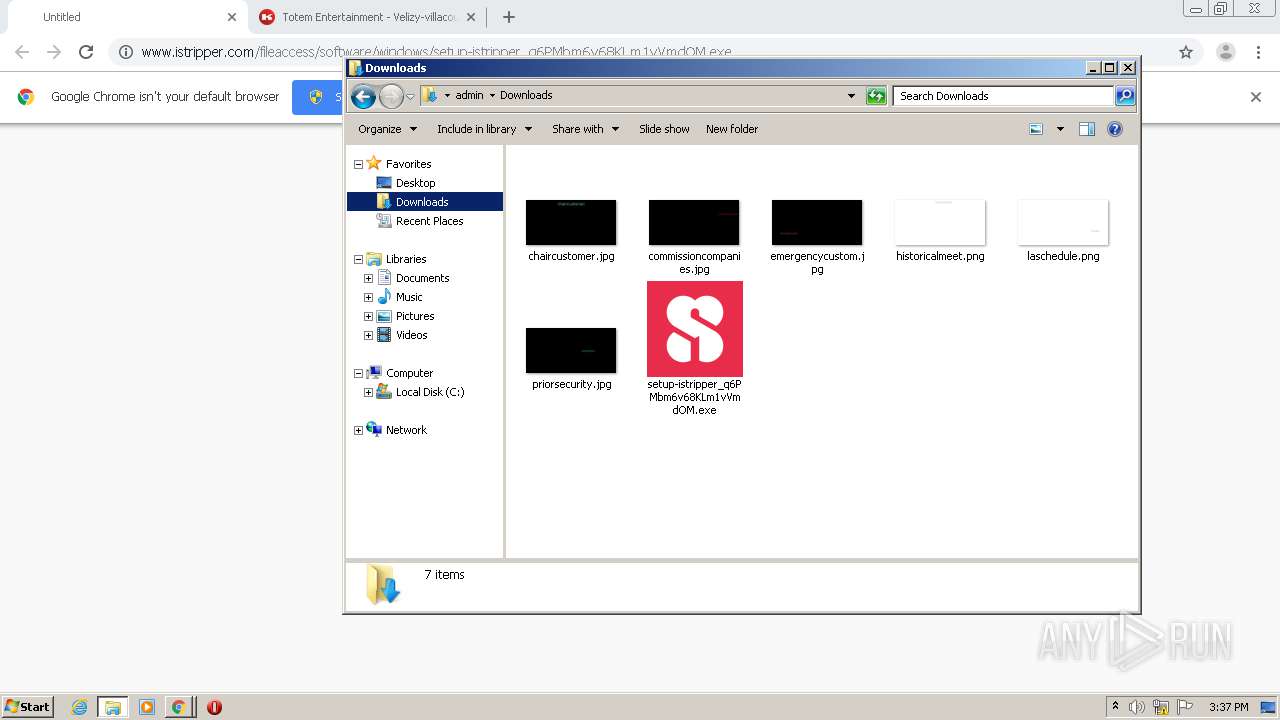Click Downloads breadcrumb in address bar
The width and height of the screenshot is (1280, 720).
[526, 96]
